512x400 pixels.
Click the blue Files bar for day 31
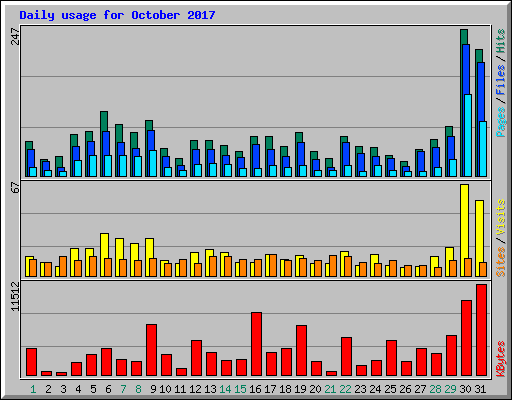click(x=481, y=92)
